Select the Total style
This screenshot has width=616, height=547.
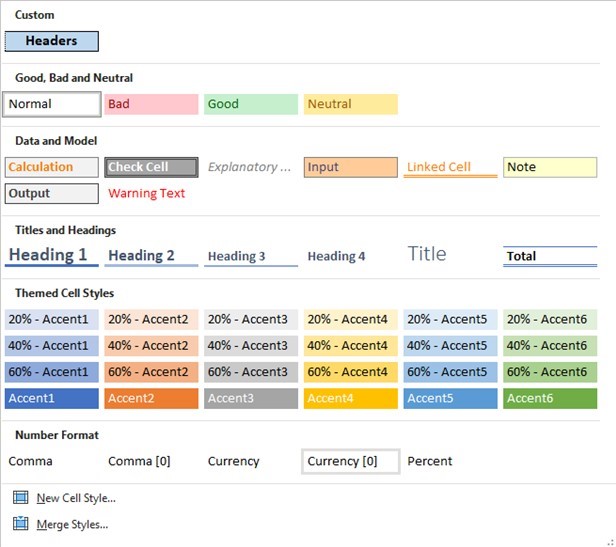coord(549,256)
